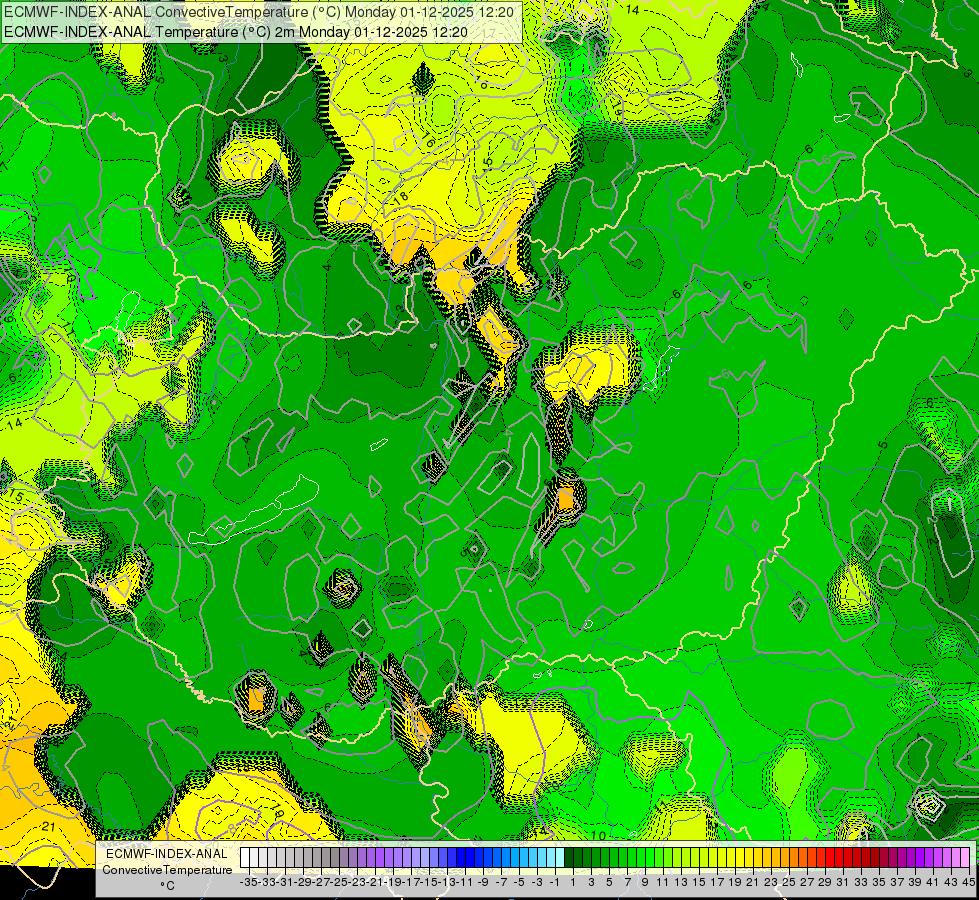The height and width of the screenshot is (900, 979).
Task: Click the -35 value on the legend scale
Action: (248, 882)
